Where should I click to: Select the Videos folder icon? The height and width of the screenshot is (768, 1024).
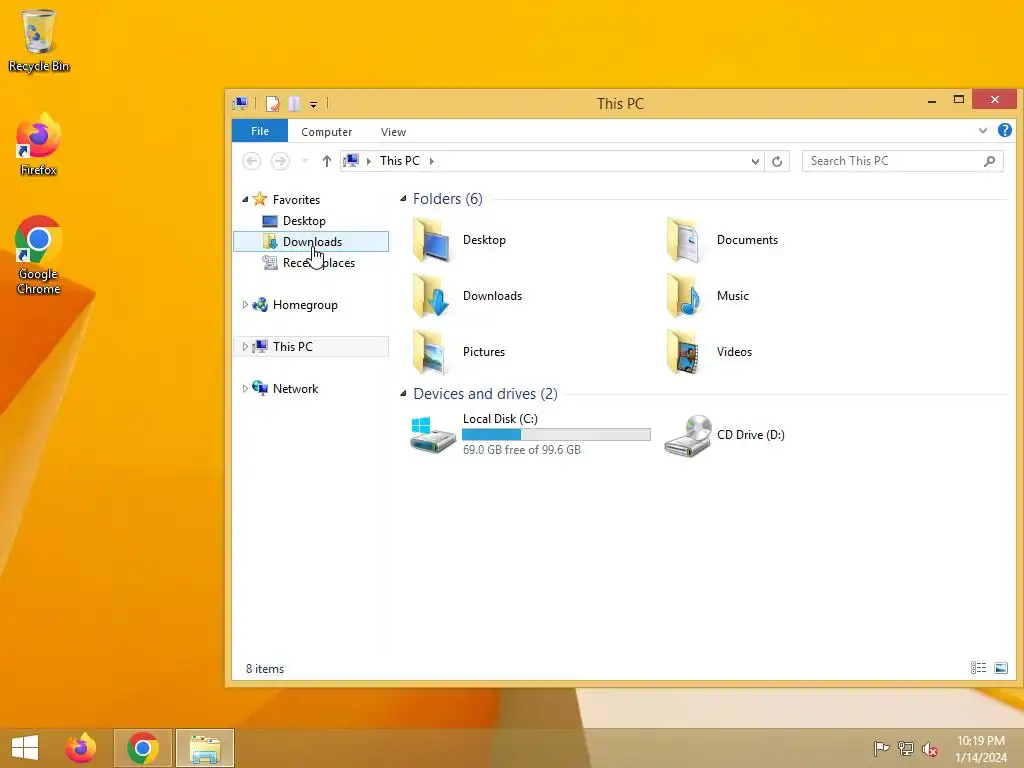tap(684, 352)
